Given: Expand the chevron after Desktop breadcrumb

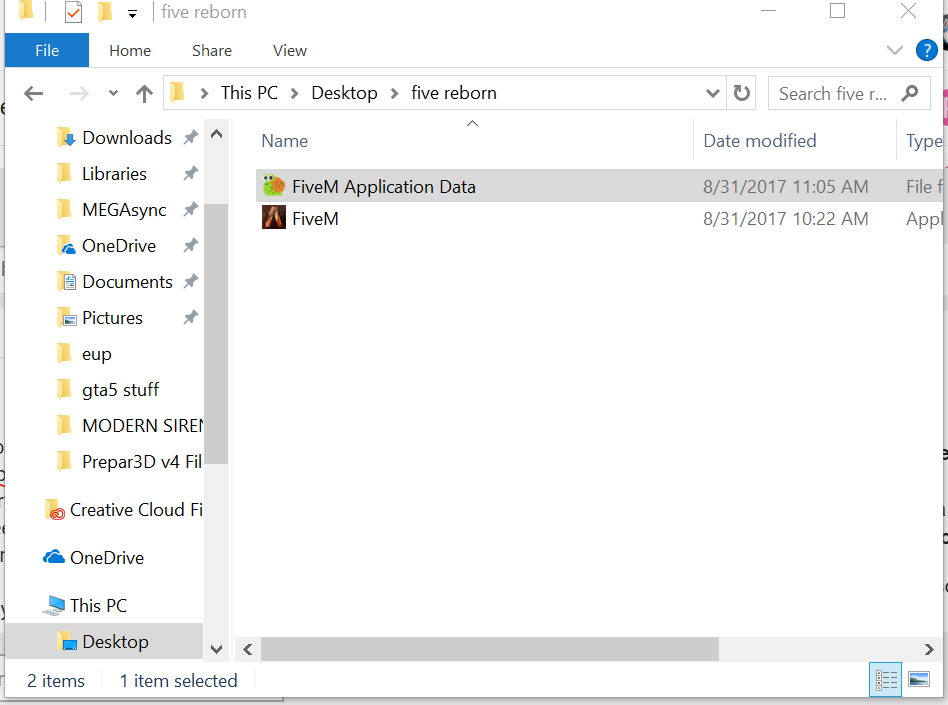Looking at the screenshot, I should tap(394, 93).
